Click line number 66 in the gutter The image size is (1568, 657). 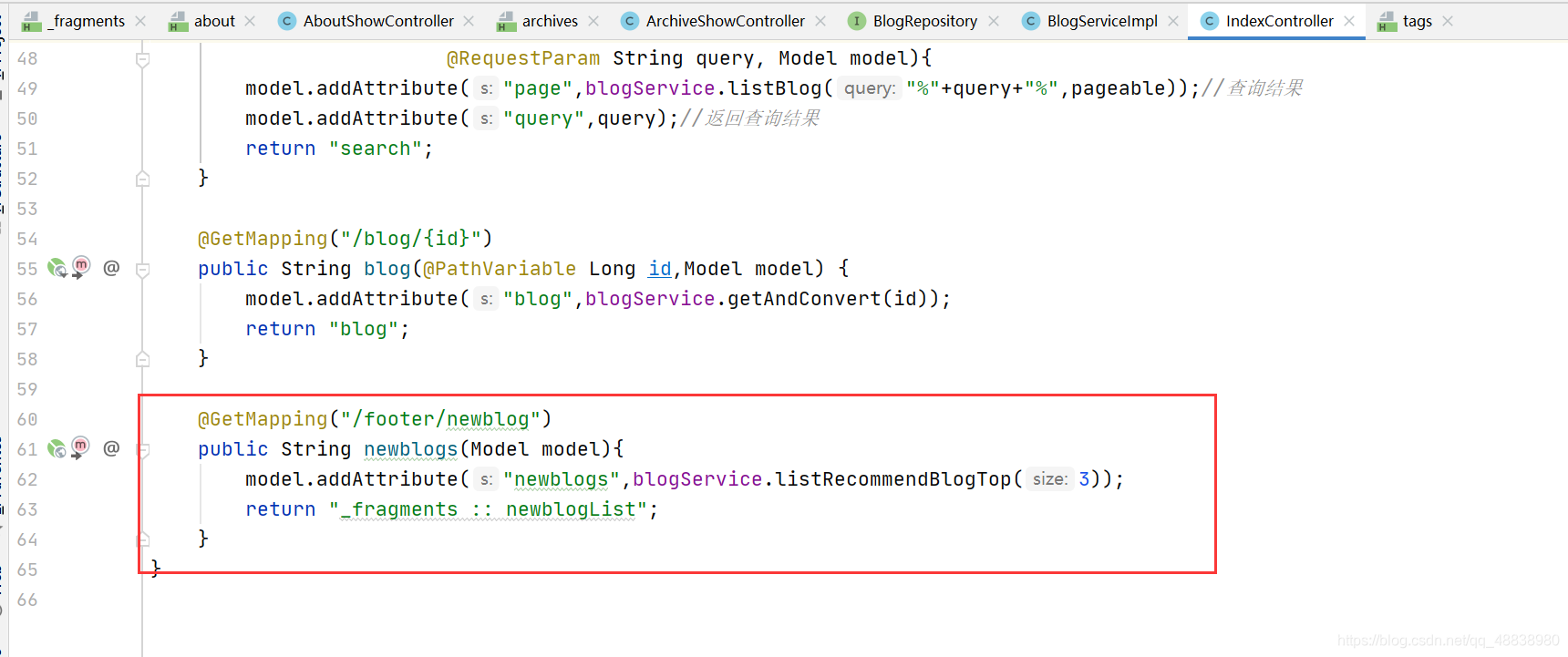pos(27,600)
